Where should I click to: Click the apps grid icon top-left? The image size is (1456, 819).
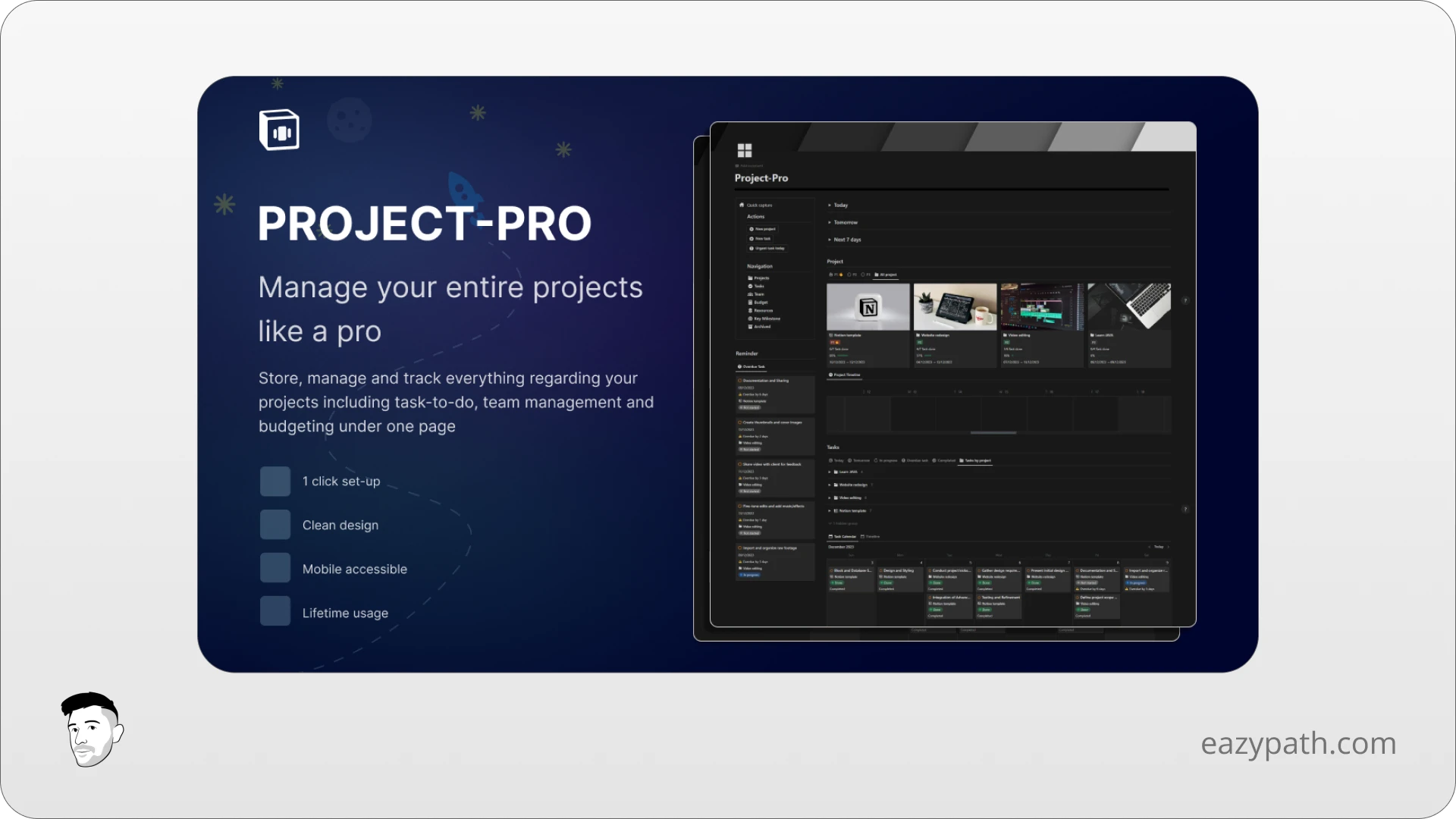pos(745,149)
